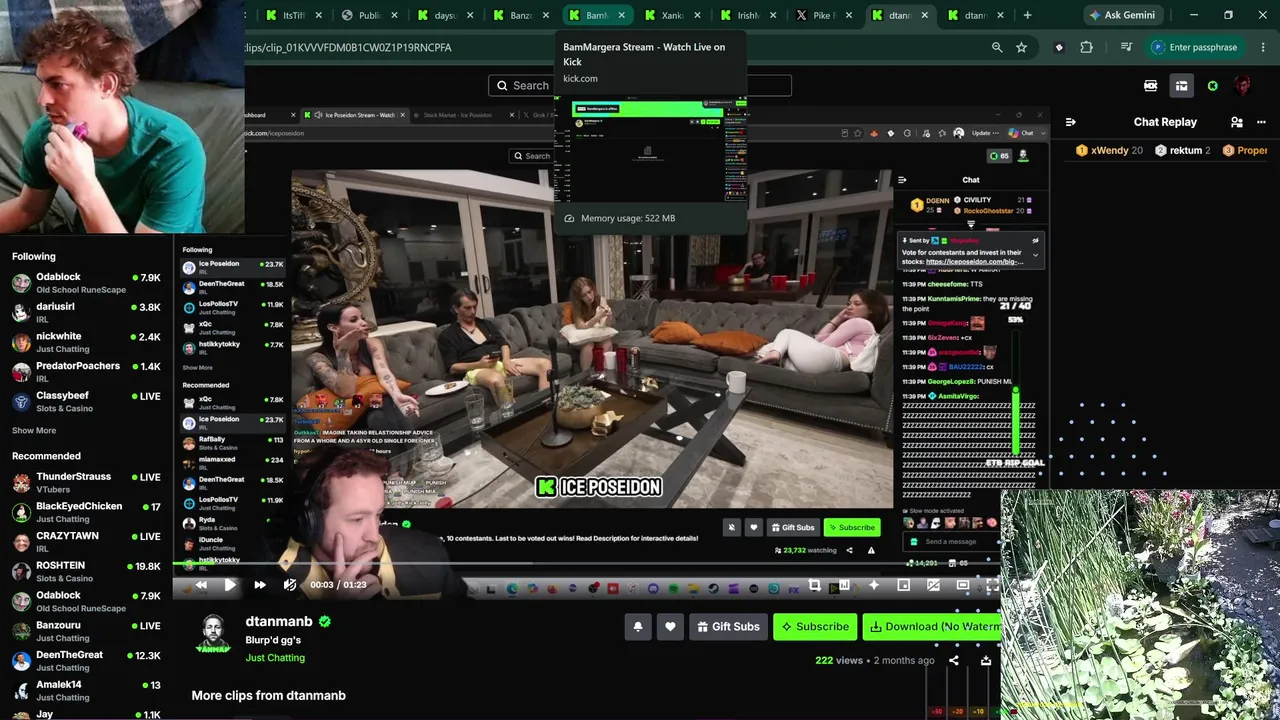Open BlackEyedChicken recommended channel
The image size is (1280, 720).
coord(86,512)
